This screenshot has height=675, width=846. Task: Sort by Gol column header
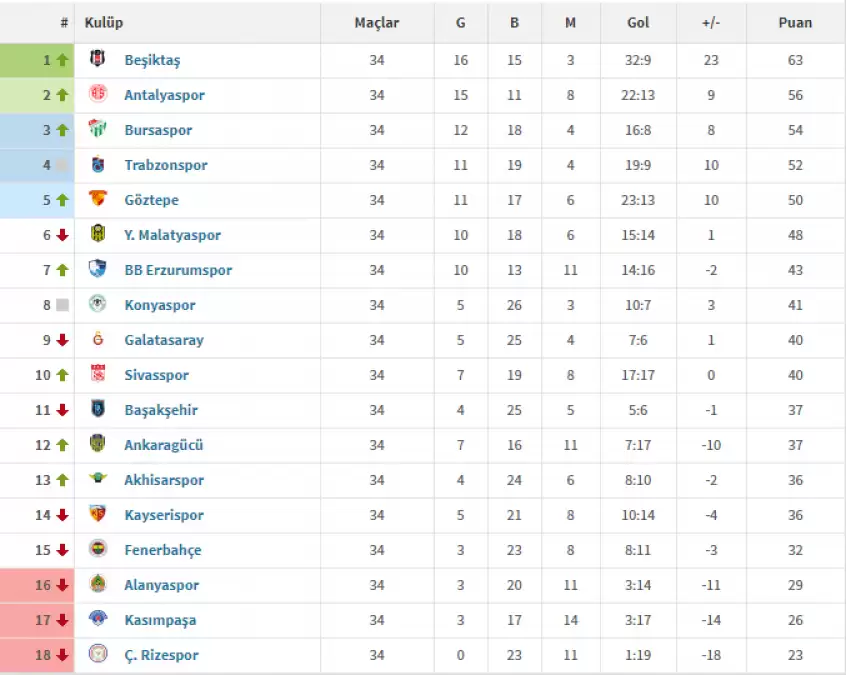tap(638, 22)
